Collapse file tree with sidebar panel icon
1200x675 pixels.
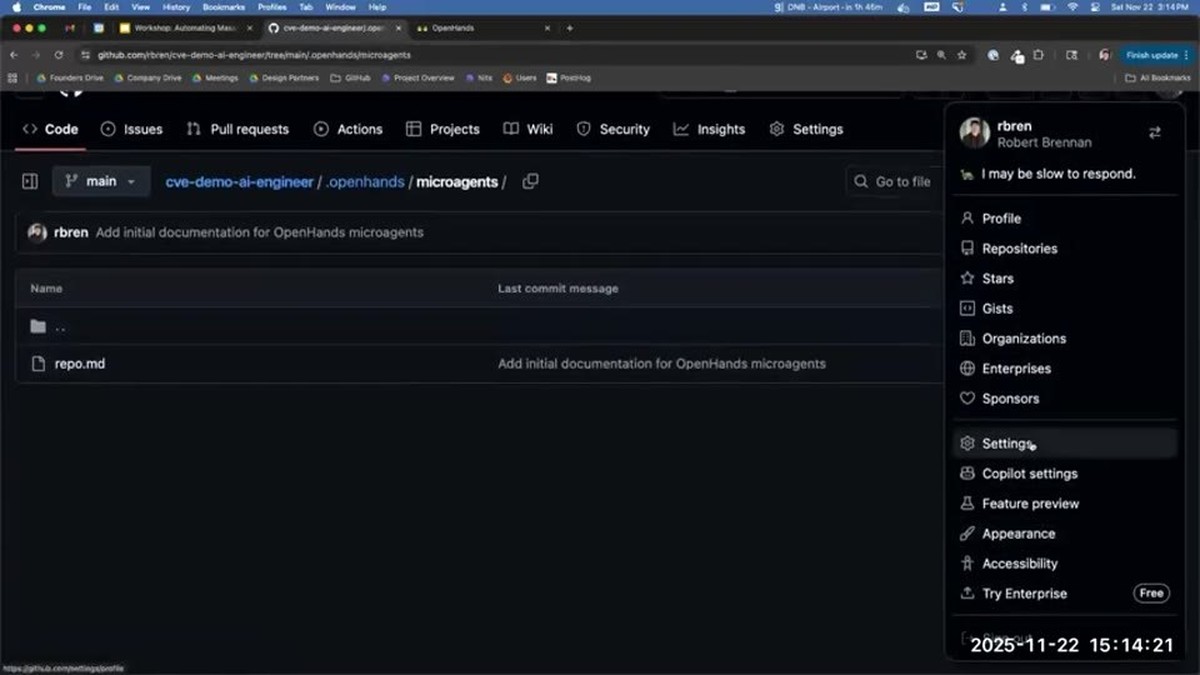tap(30, 181)
